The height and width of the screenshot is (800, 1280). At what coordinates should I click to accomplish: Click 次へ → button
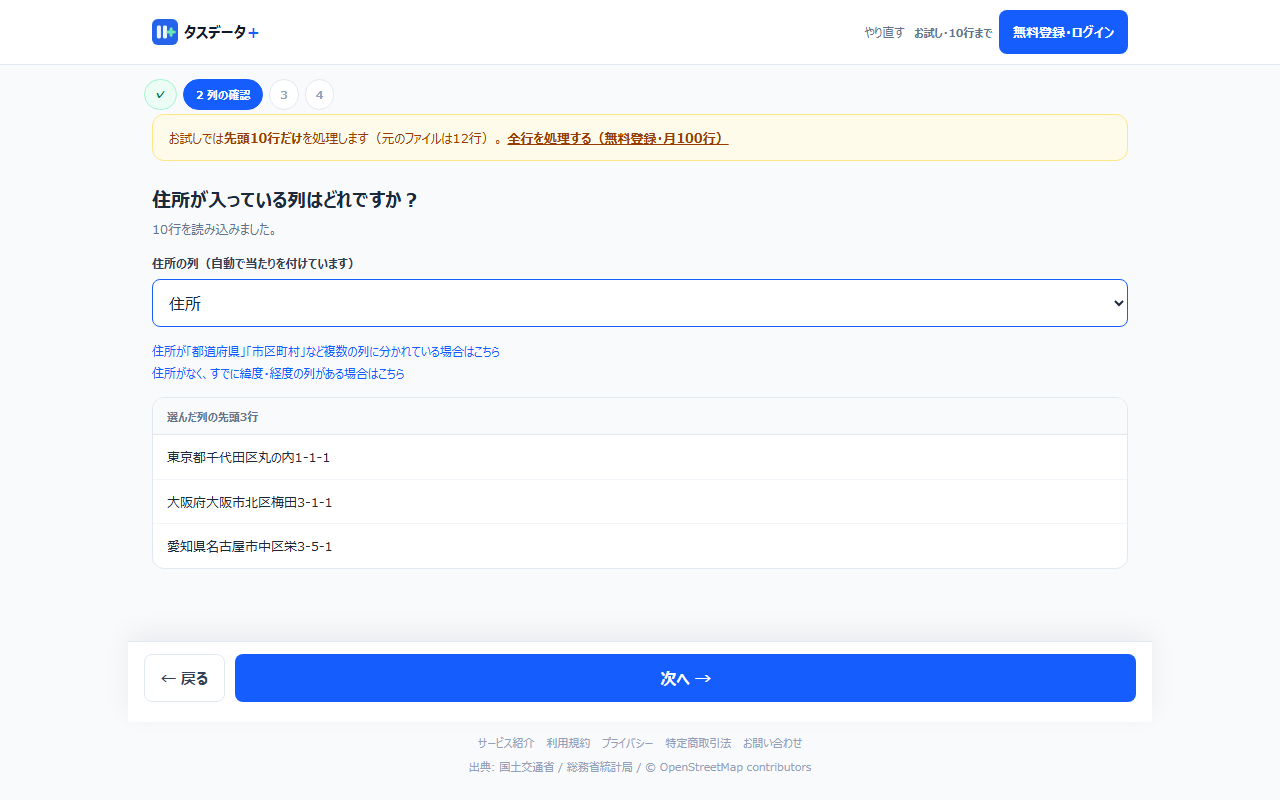click(x=685, y=678)
